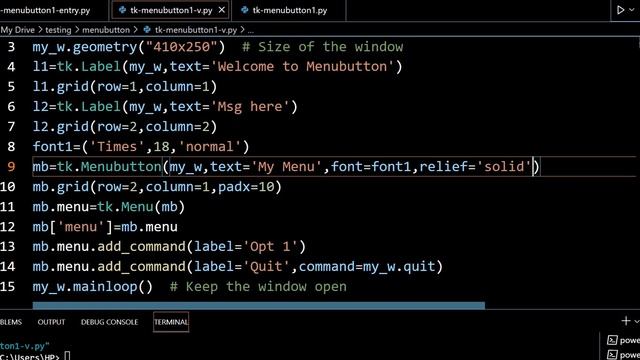The image size is (640, 360).
Task: Select the second powershell terminal entry
Action: click(624, 355)
